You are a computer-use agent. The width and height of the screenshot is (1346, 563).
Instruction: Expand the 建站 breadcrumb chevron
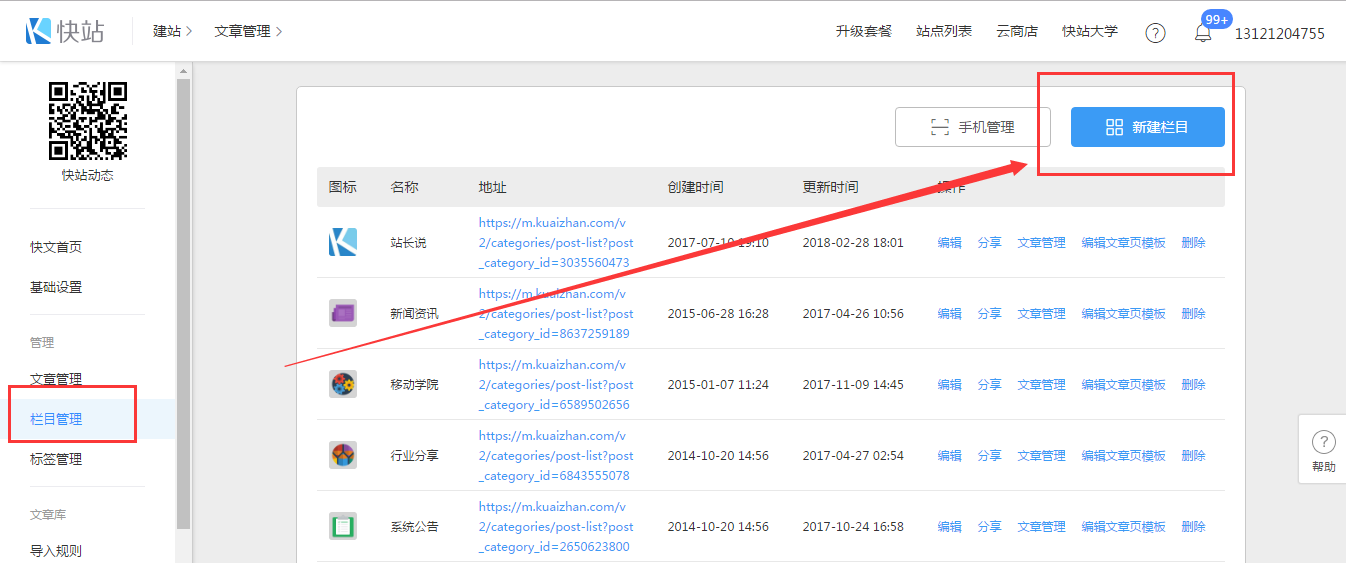(x=189, y=32)
